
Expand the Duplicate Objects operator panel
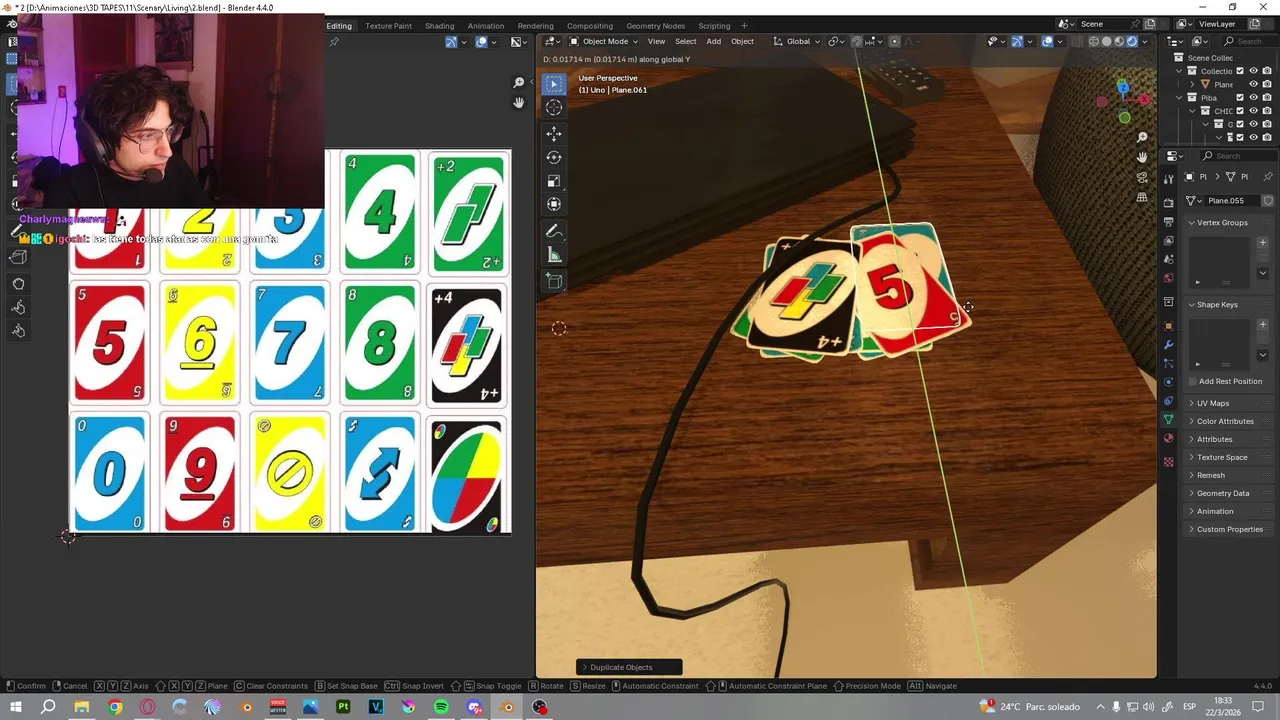[x=630, y=667]
